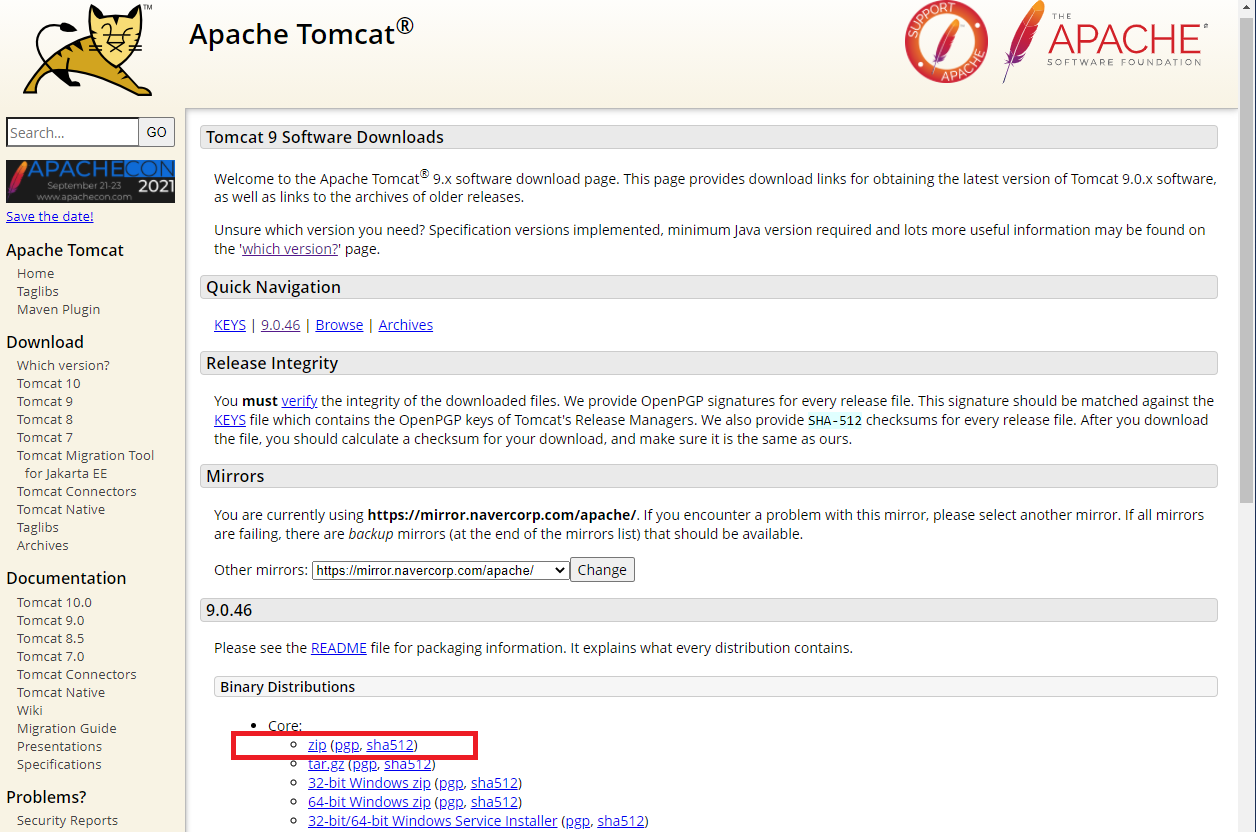Screen dimensions: 1257x834
Task: Open sha512 checksum for 64-bit Windows zip
Action: pyautogui.click(x=494, y=802)
